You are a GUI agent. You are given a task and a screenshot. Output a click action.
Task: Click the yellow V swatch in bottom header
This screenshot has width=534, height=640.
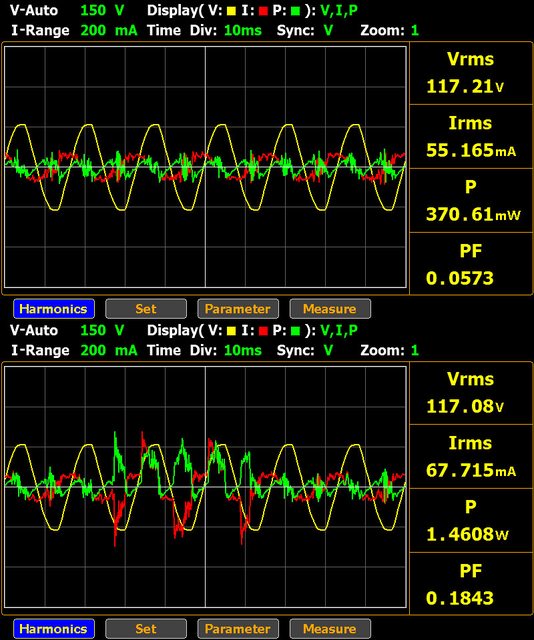tap(231, 331)
